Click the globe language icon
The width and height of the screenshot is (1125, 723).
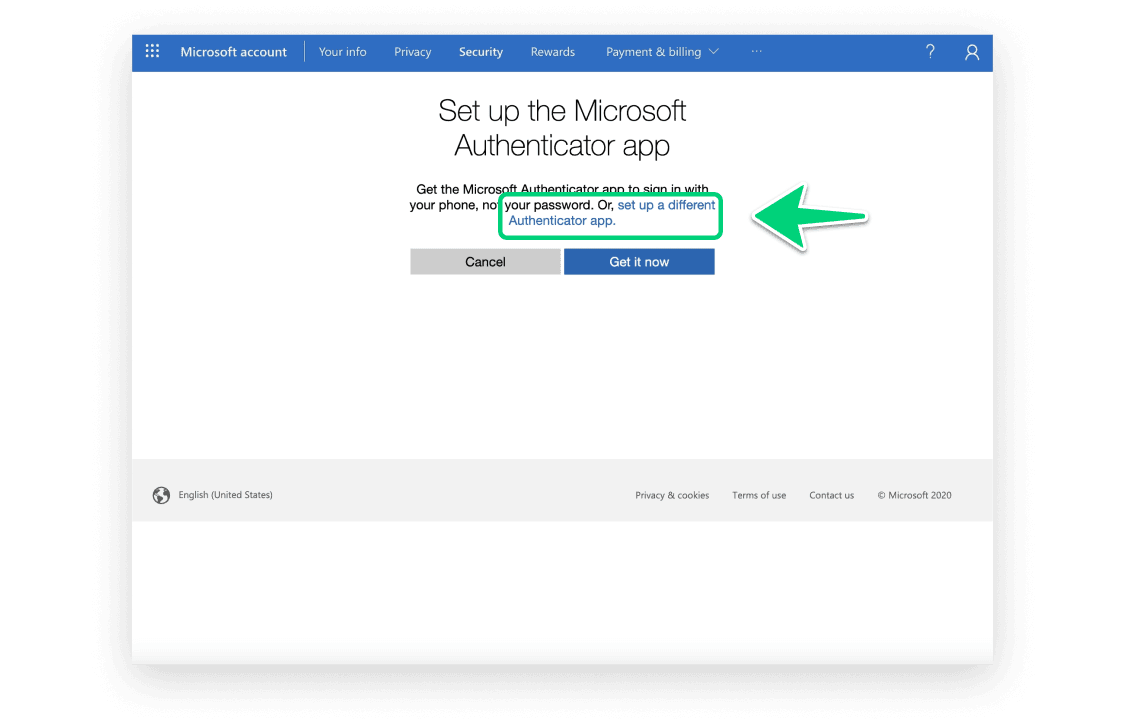pyautogui.click(x=161, y=495)
